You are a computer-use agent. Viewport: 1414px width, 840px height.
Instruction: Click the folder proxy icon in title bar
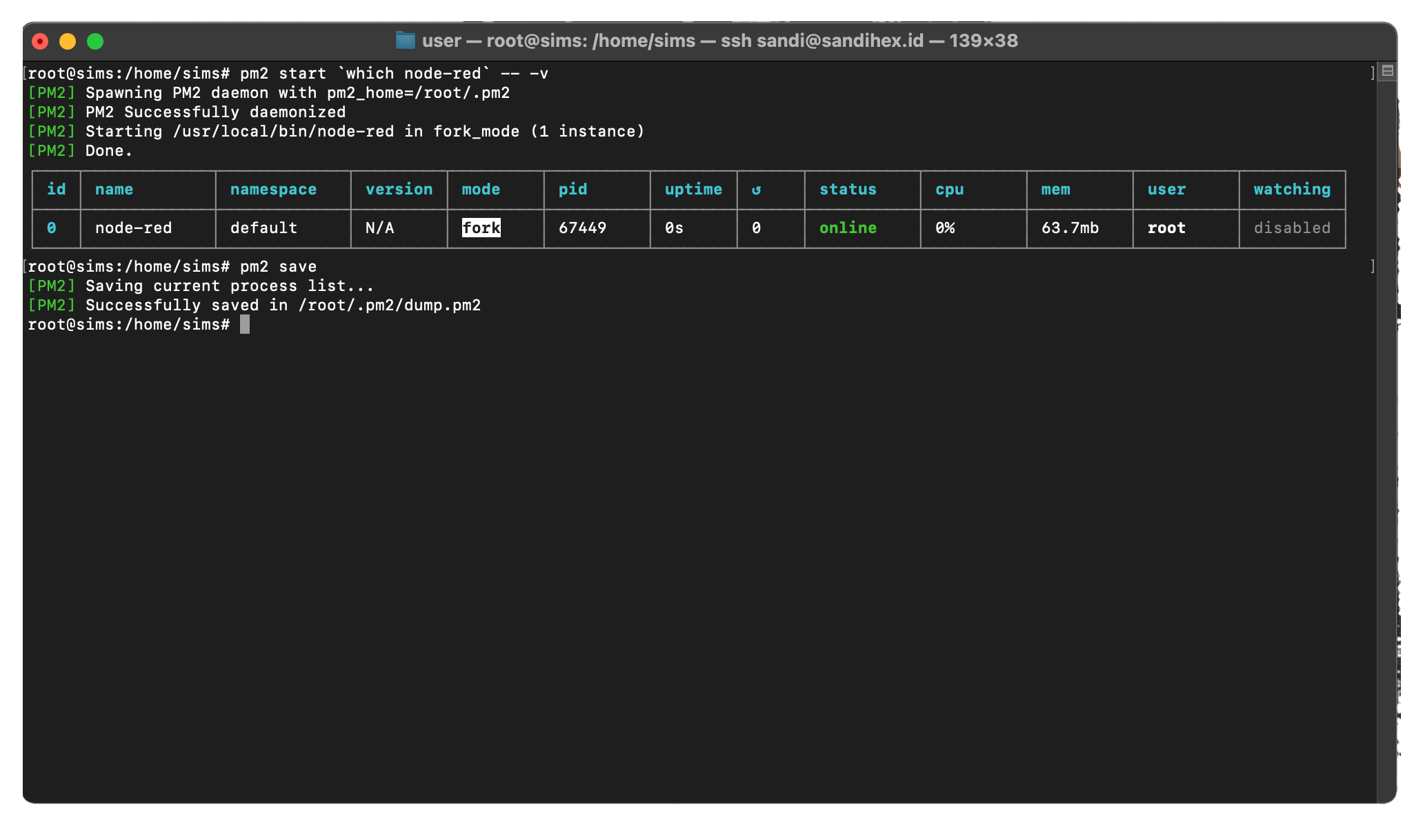(x=405, y=41)
